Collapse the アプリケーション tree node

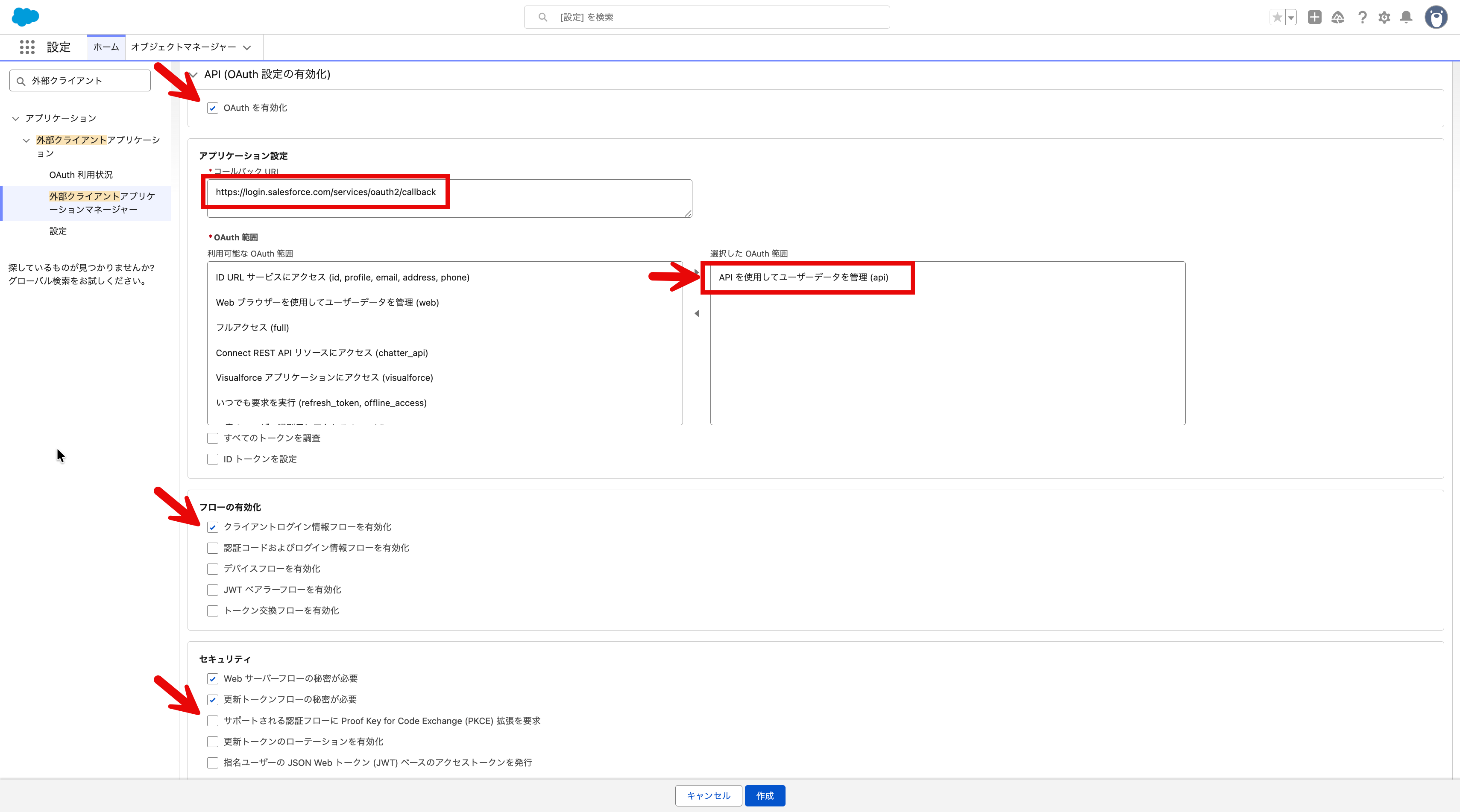coord(15,118)
